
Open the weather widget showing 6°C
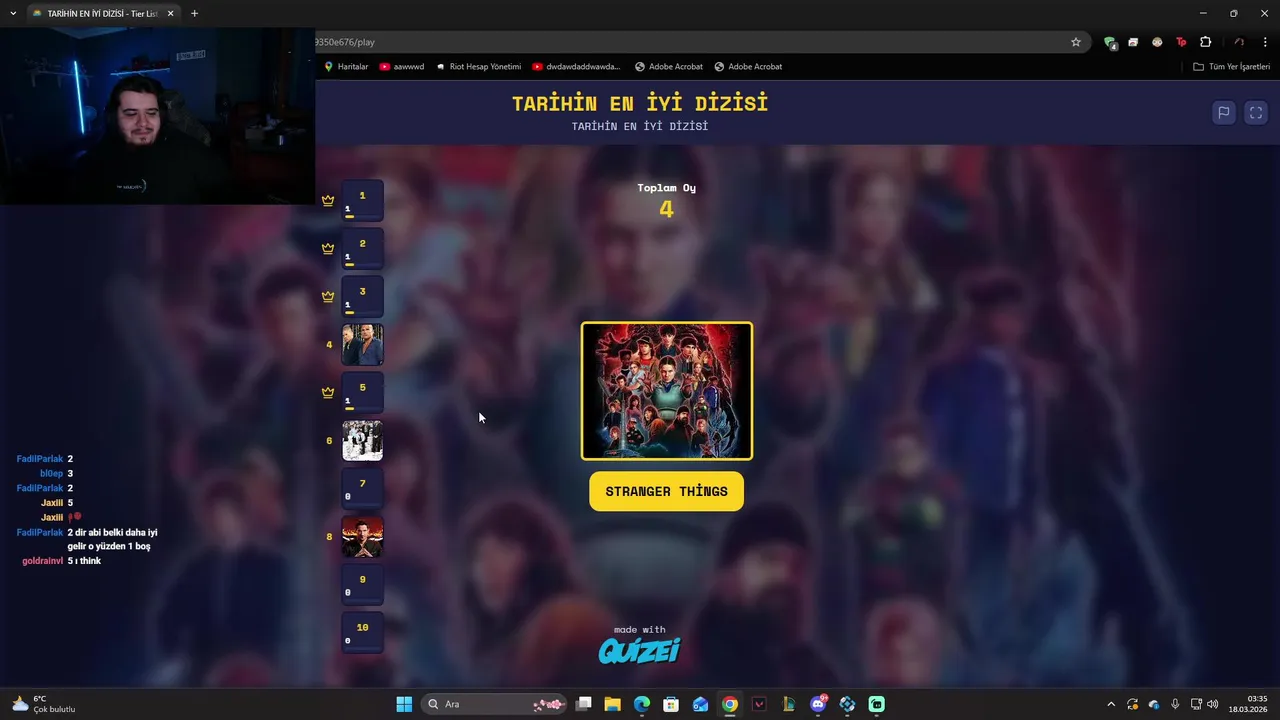[x=42, y=704]
